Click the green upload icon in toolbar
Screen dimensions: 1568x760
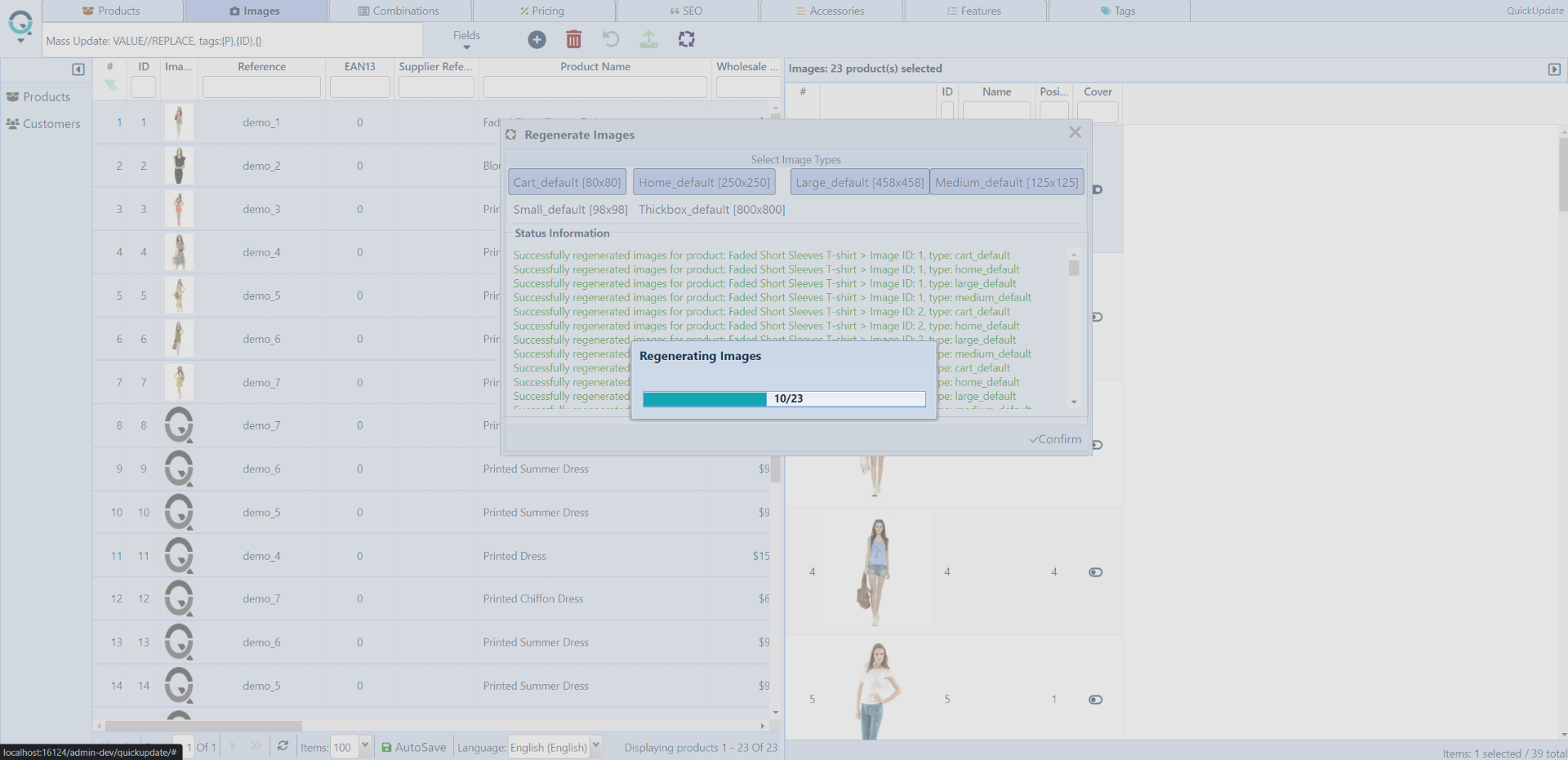(x=648, y=39)
